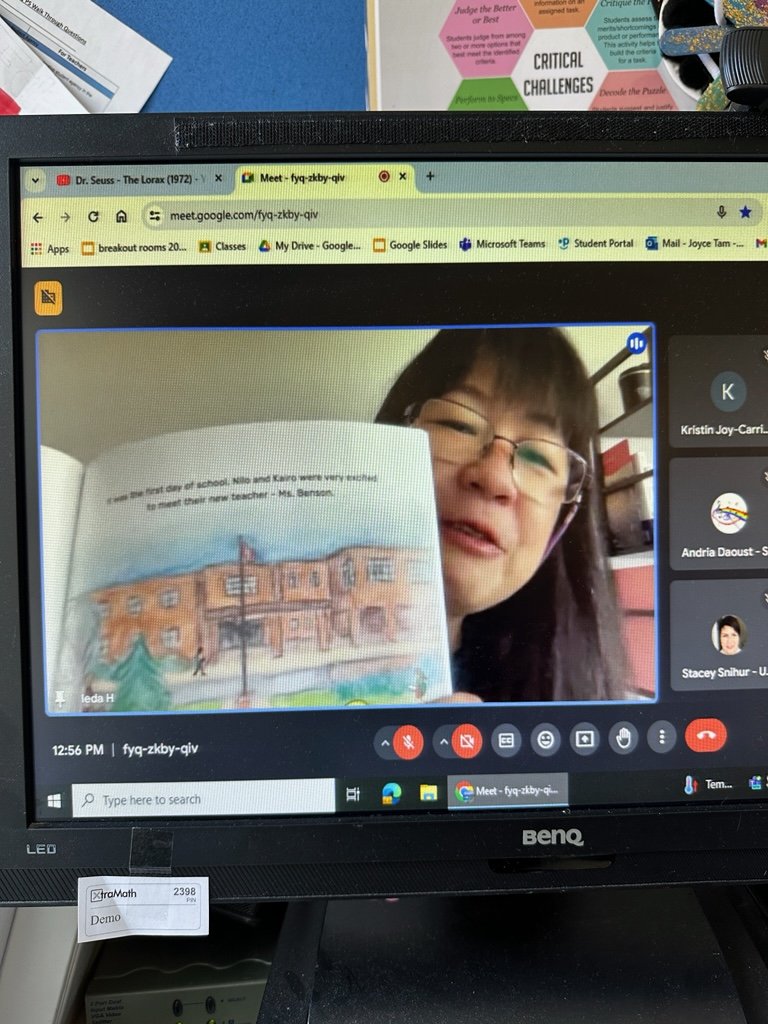Bookmark this page with the star
Screen dimensions: 768x1024
tap(745, 212)
